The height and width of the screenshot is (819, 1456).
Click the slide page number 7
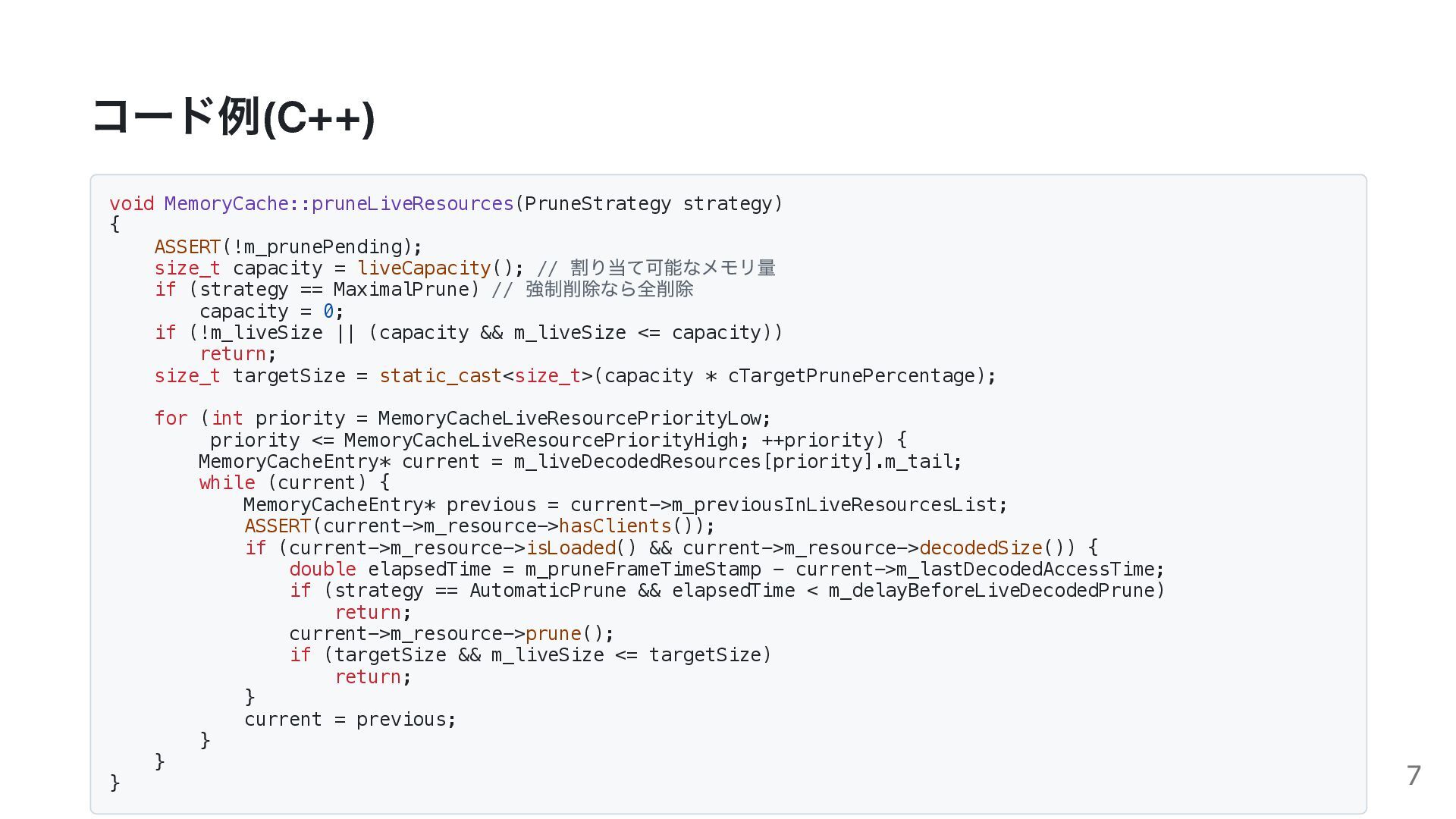click(x=1414, y=775)
